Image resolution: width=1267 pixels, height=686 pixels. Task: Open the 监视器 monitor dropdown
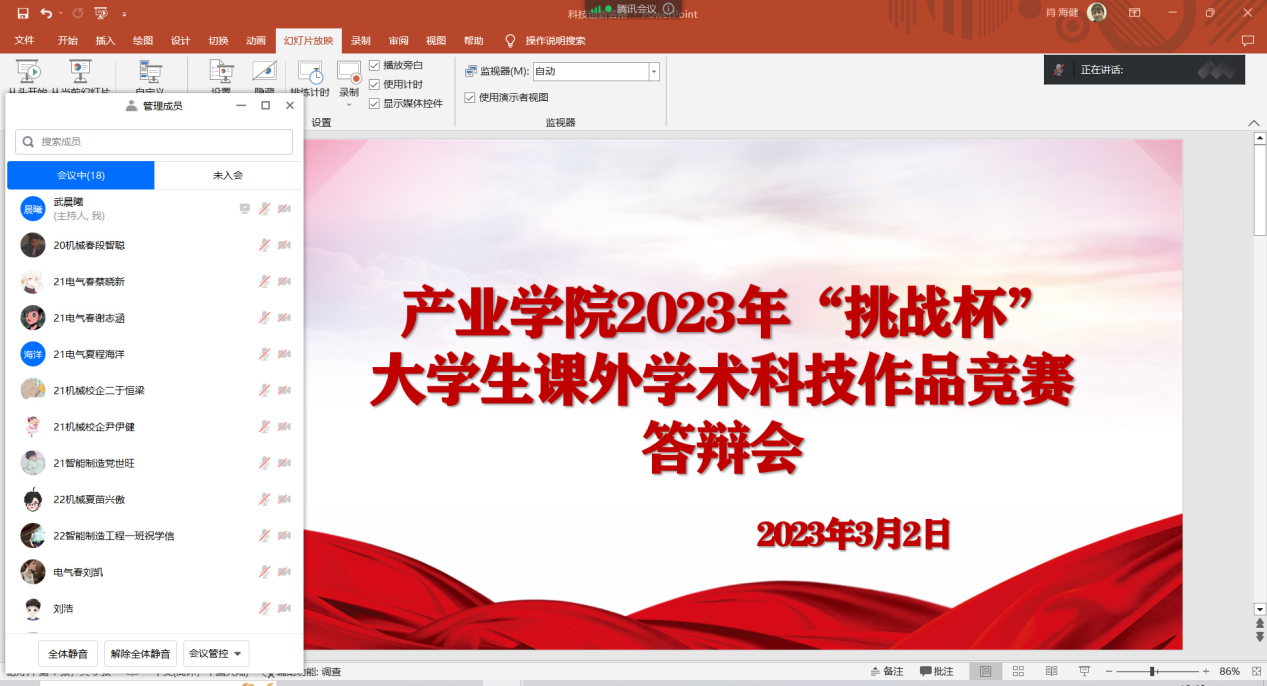[x=654, y=71]
